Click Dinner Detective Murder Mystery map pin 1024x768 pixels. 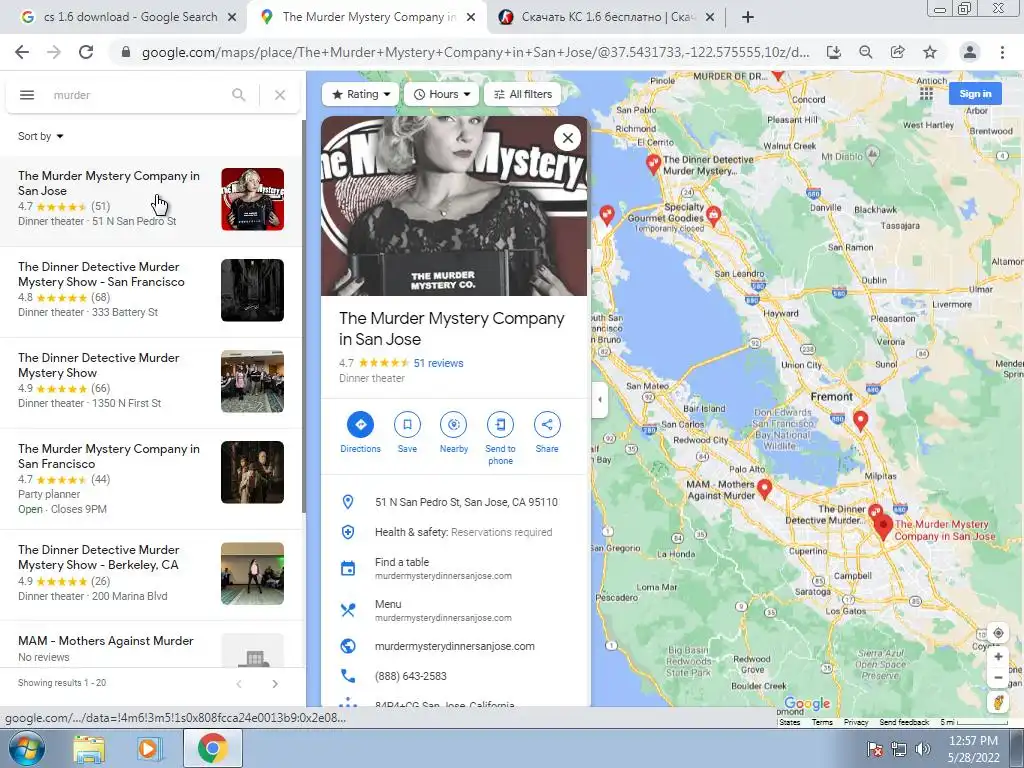coord(653,163)
